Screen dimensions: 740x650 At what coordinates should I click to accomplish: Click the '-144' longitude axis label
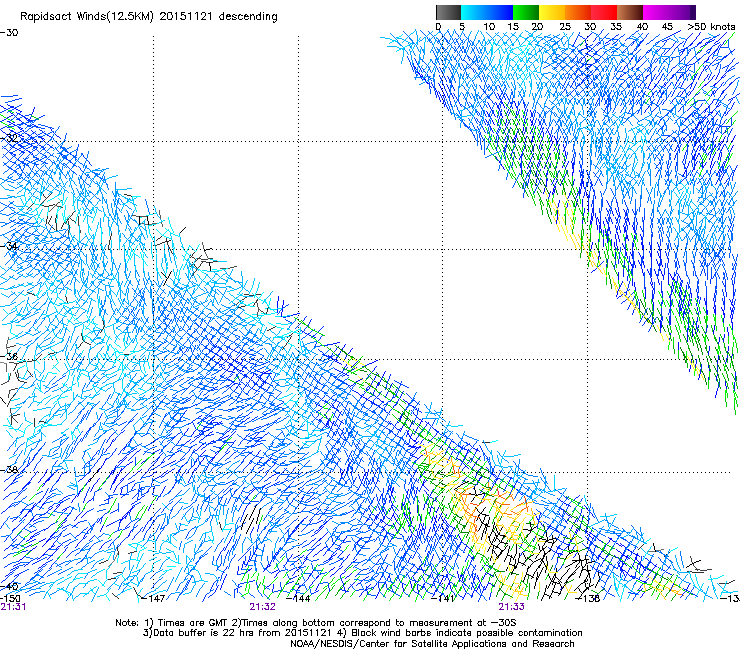pyautogui.click(x=299, y=598)
